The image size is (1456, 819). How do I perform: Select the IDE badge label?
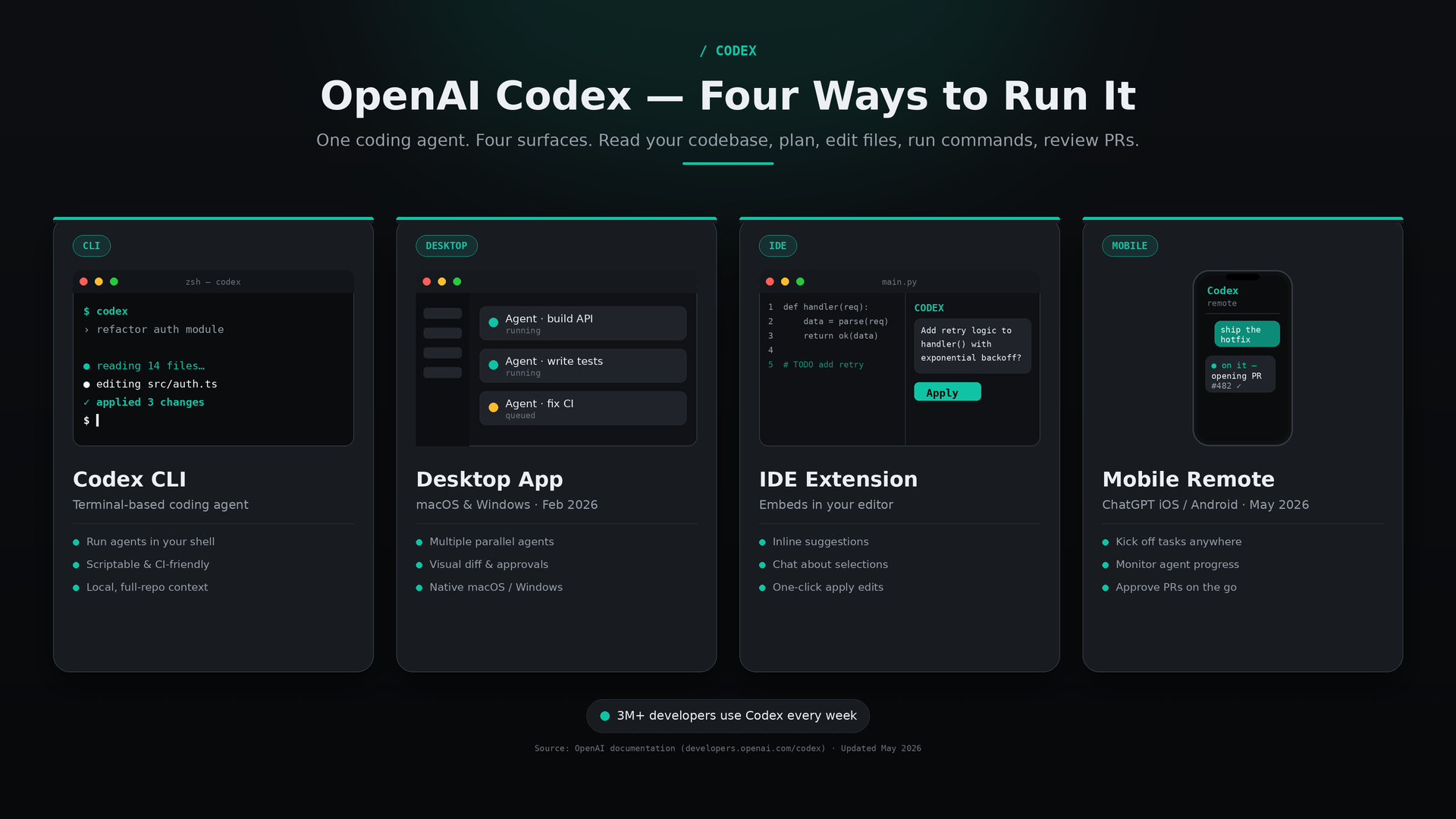point(778,246)
